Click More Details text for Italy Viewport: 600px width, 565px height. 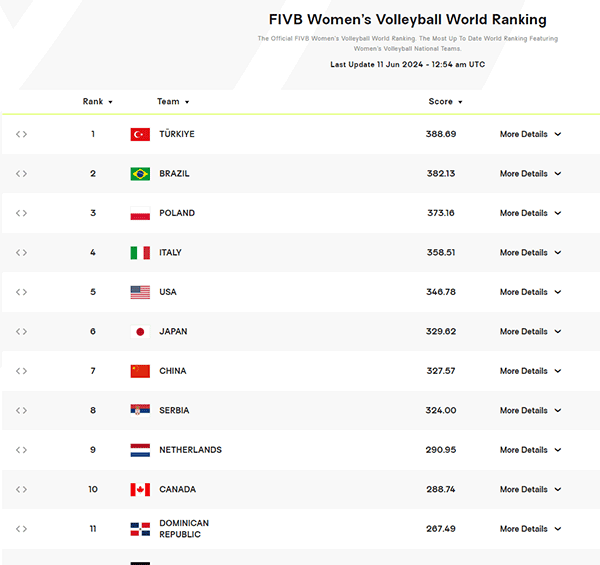[x=523, y=252]
